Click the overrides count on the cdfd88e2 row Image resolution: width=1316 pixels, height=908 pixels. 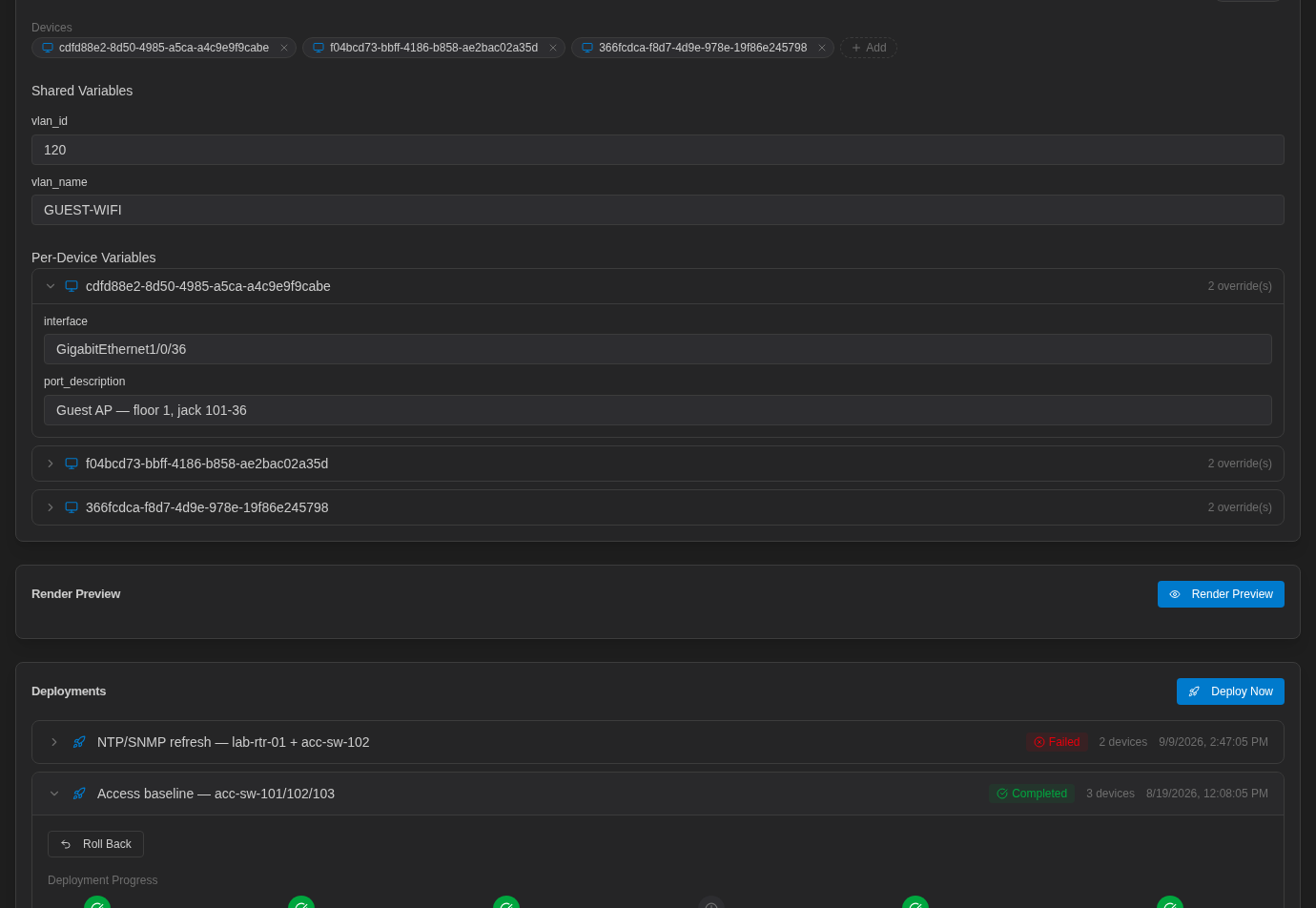click(x=1240, y=286)
